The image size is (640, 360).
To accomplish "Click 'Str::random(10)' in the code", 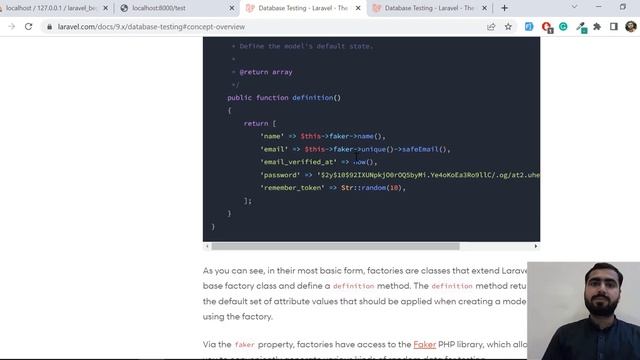I will (x=371, y=188).
